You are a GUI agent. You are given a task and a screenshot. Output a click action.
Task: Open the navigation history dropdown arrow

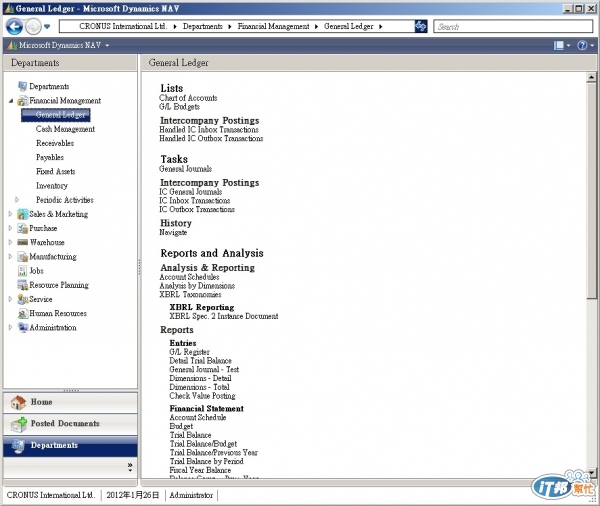point(47,26)
